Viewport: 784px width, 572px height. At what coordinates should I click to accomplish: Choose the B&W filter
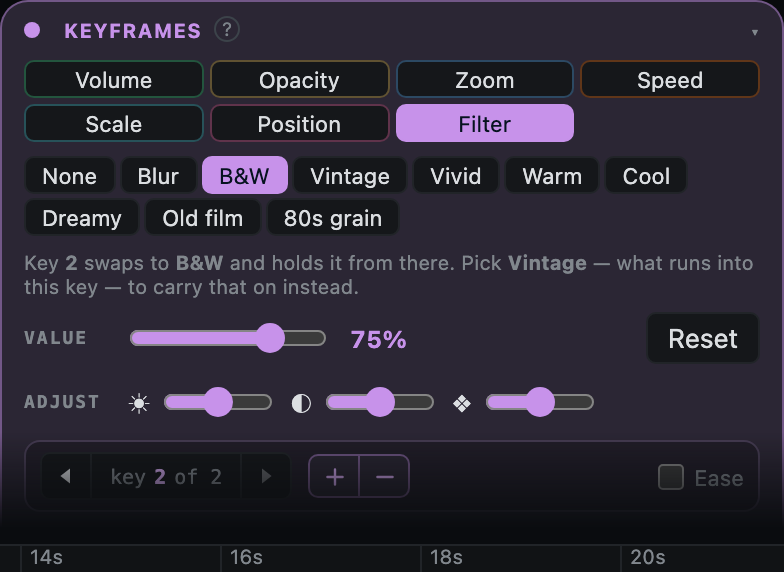pyautogui.click(x=244, y=176)
